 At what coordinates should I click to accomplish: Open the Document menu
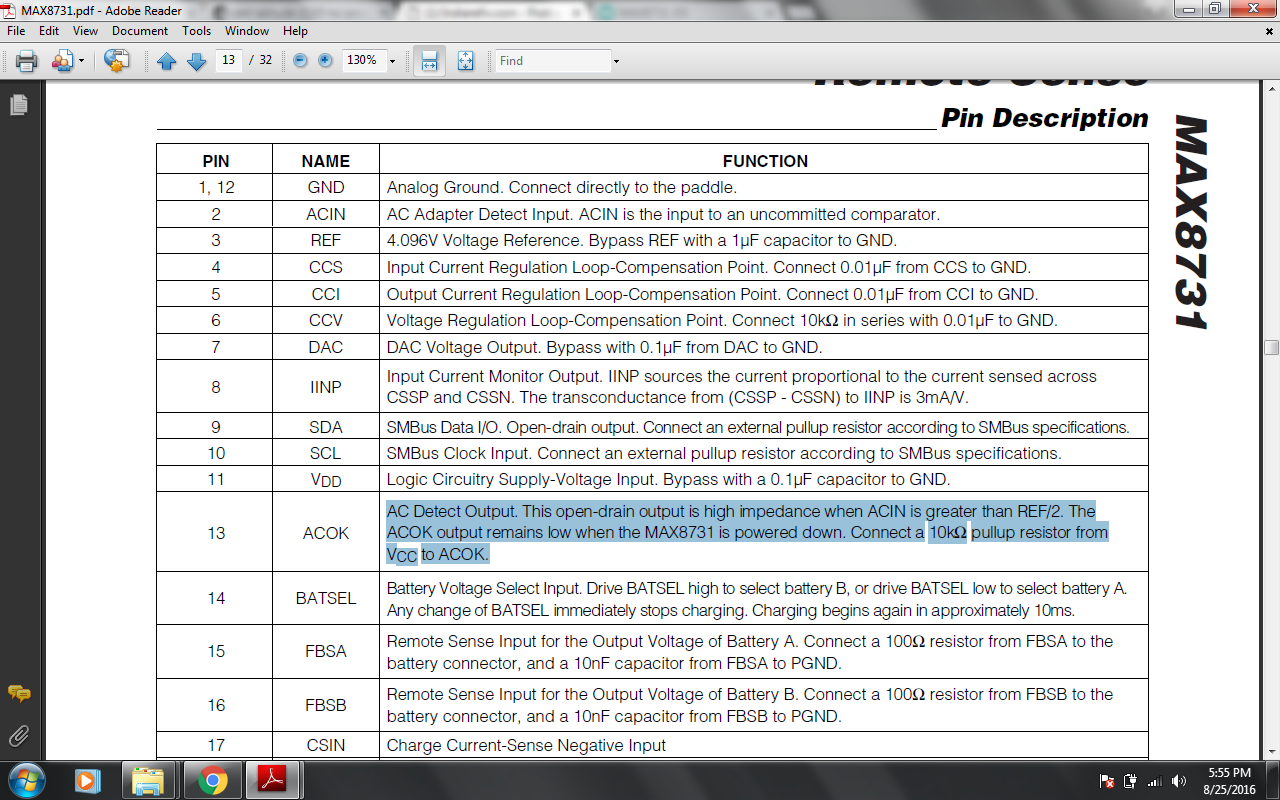point(140,31)
